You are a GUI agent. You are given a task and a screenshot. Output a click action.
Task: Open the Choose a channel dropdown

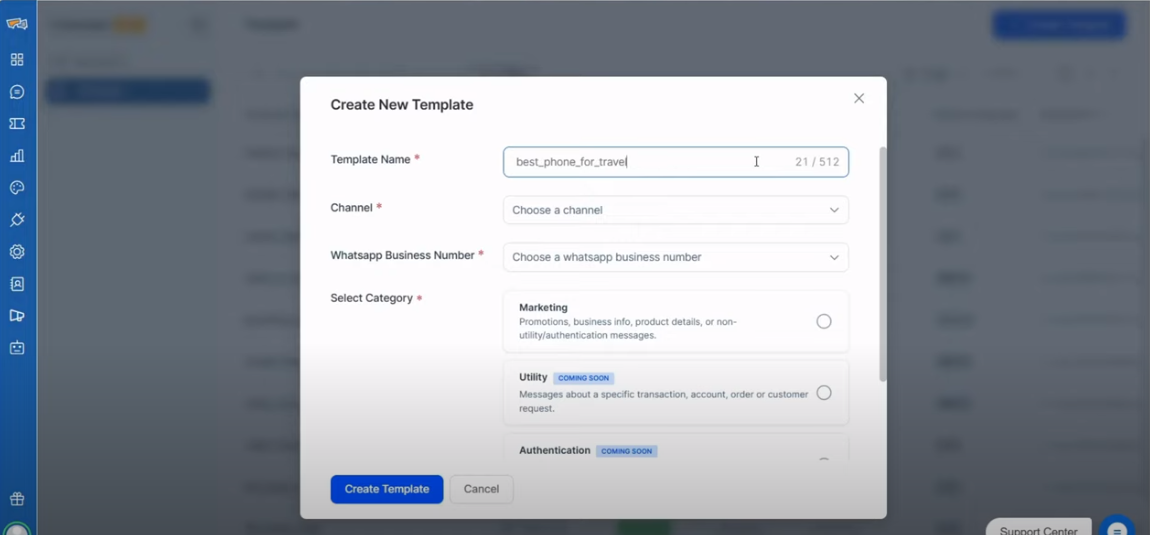pos(675,210)
